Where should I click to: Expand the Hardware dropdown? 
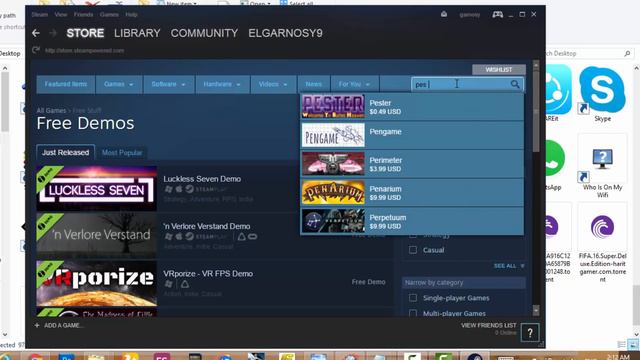click(222, 84)
